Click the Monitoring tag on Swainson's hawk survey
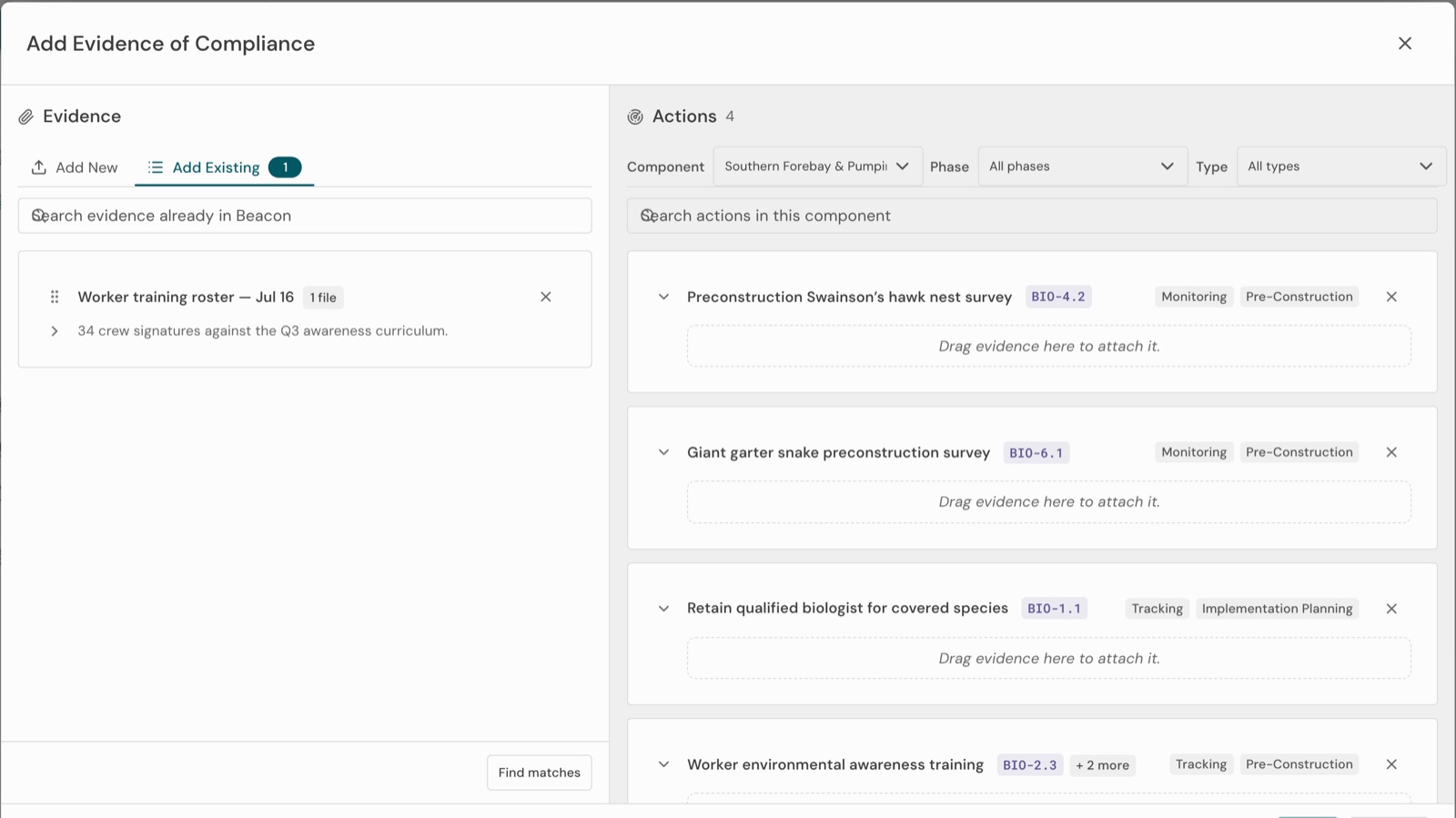 pos(1194,297)
